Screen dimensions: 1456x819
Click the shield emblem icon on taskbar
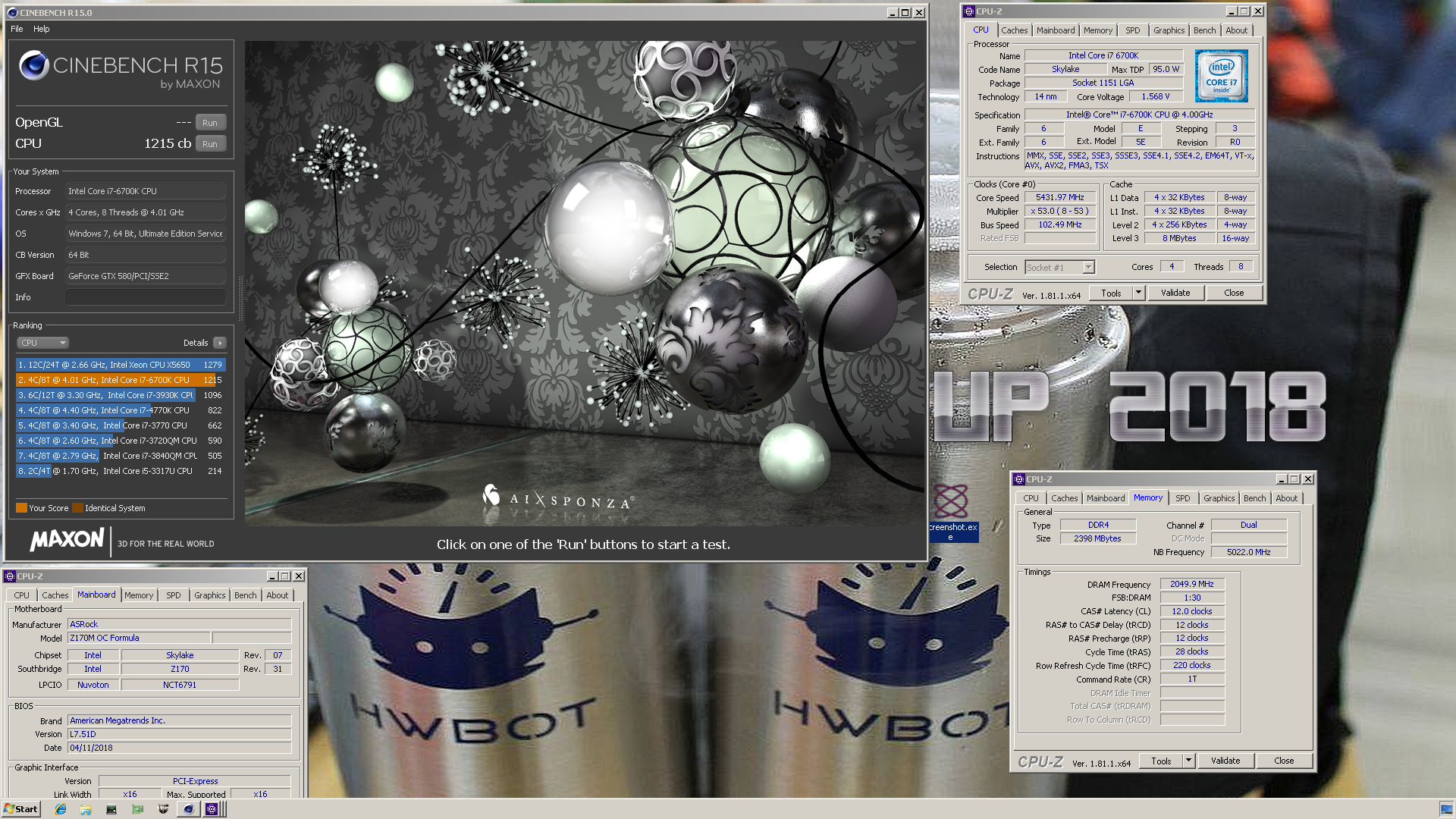tap(163, 809)
